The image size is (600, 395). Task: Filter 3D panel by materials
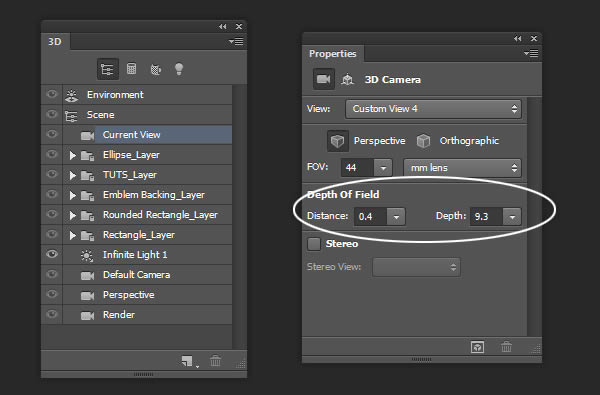[x=155, y=69]
